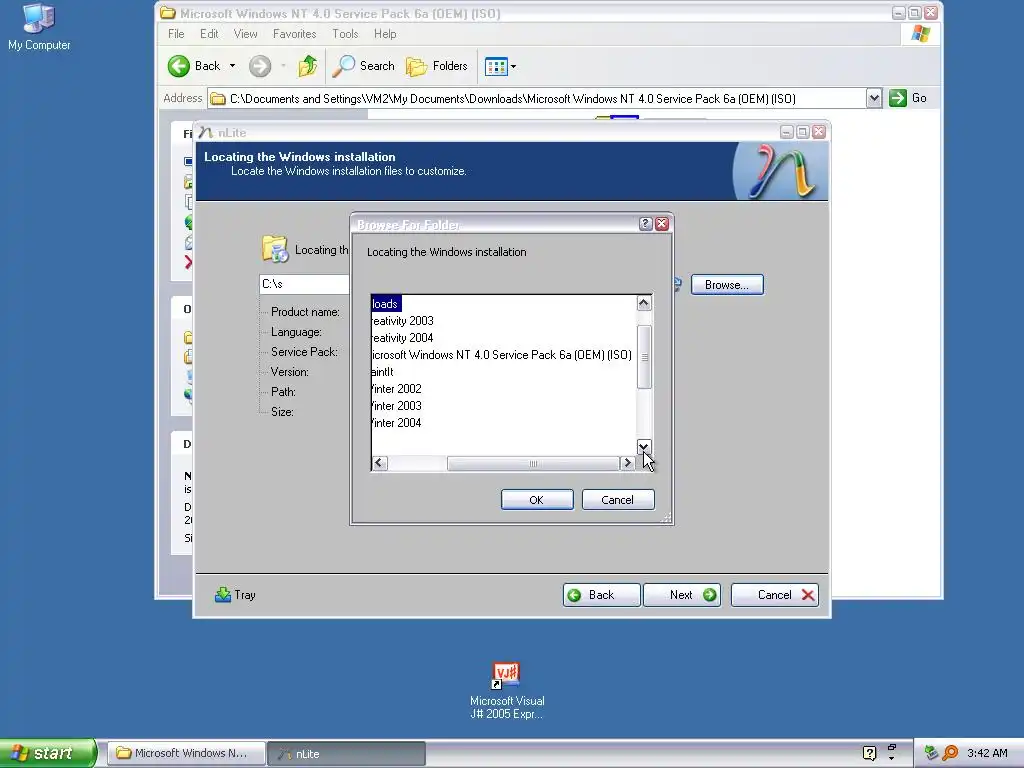
Task: Click the horizontal scrollbar thumb in folder list
Action: [x=533, y=463]
